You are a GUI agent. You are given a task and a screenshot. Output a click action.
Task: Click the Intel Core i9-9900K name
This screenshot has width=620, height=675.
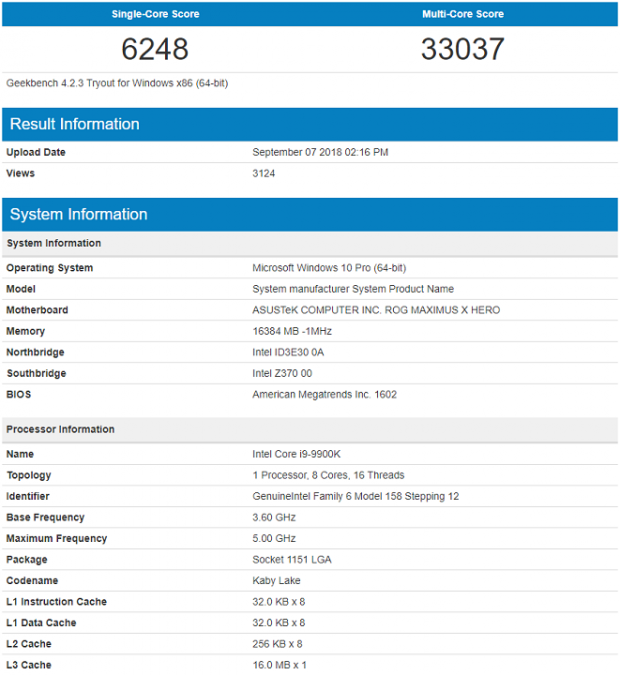(x=297, y=454)
